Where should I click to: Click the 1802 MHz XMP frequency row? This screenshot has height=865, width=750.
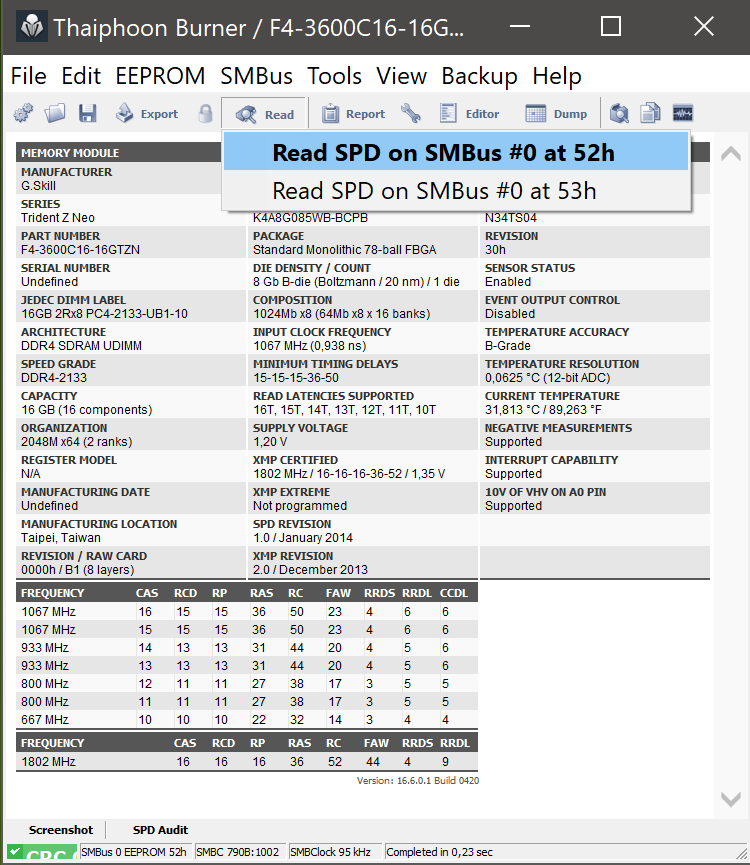tap(247, 761)
